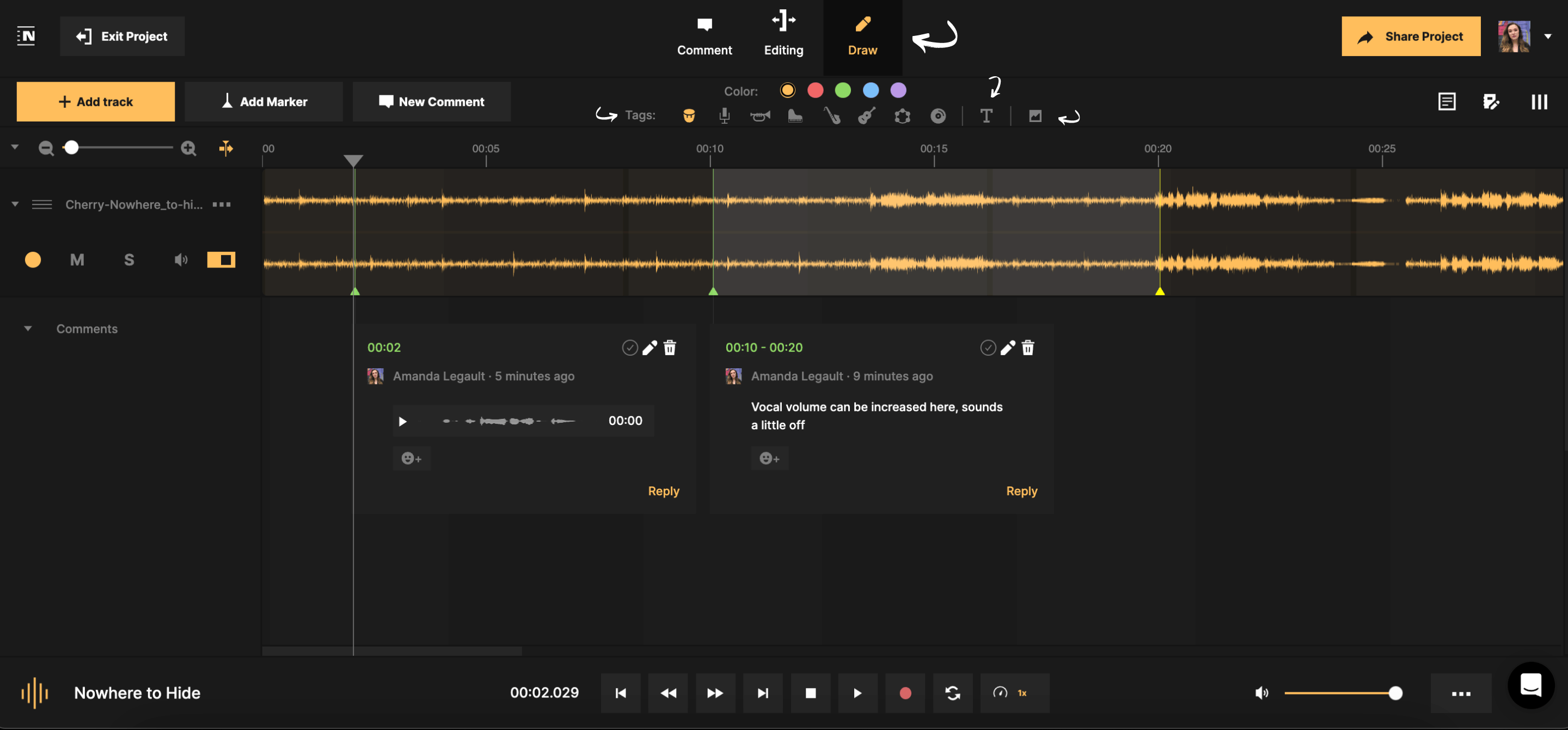This screenshot has width=1568, height=730.
Task: Select the trumpet instrument tag
Action: 760,115
